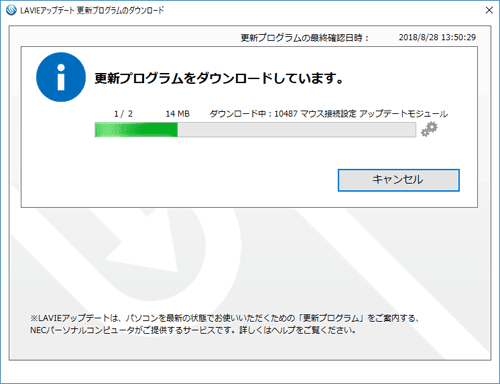The height and width of the screenshot is (384, 500).
Task: Click the ※LAVIEアップデートは footnote line
Action: 224,318
